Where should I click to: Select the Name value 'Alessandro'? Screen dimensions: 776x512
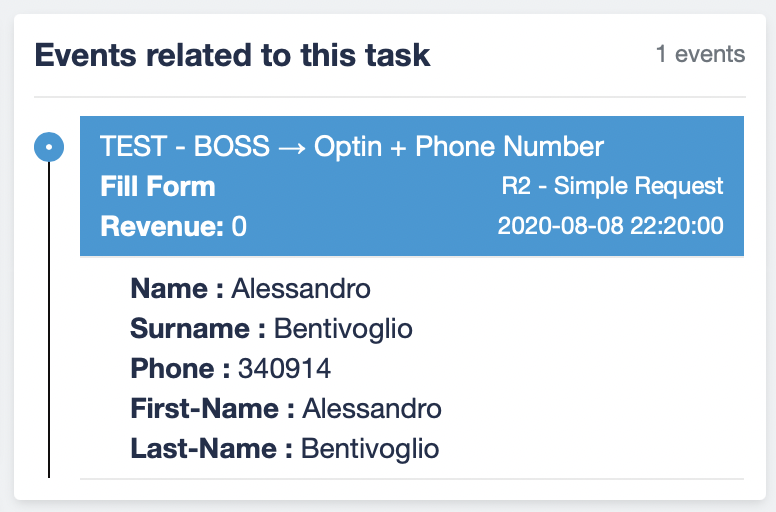click(x=301, y=290)
